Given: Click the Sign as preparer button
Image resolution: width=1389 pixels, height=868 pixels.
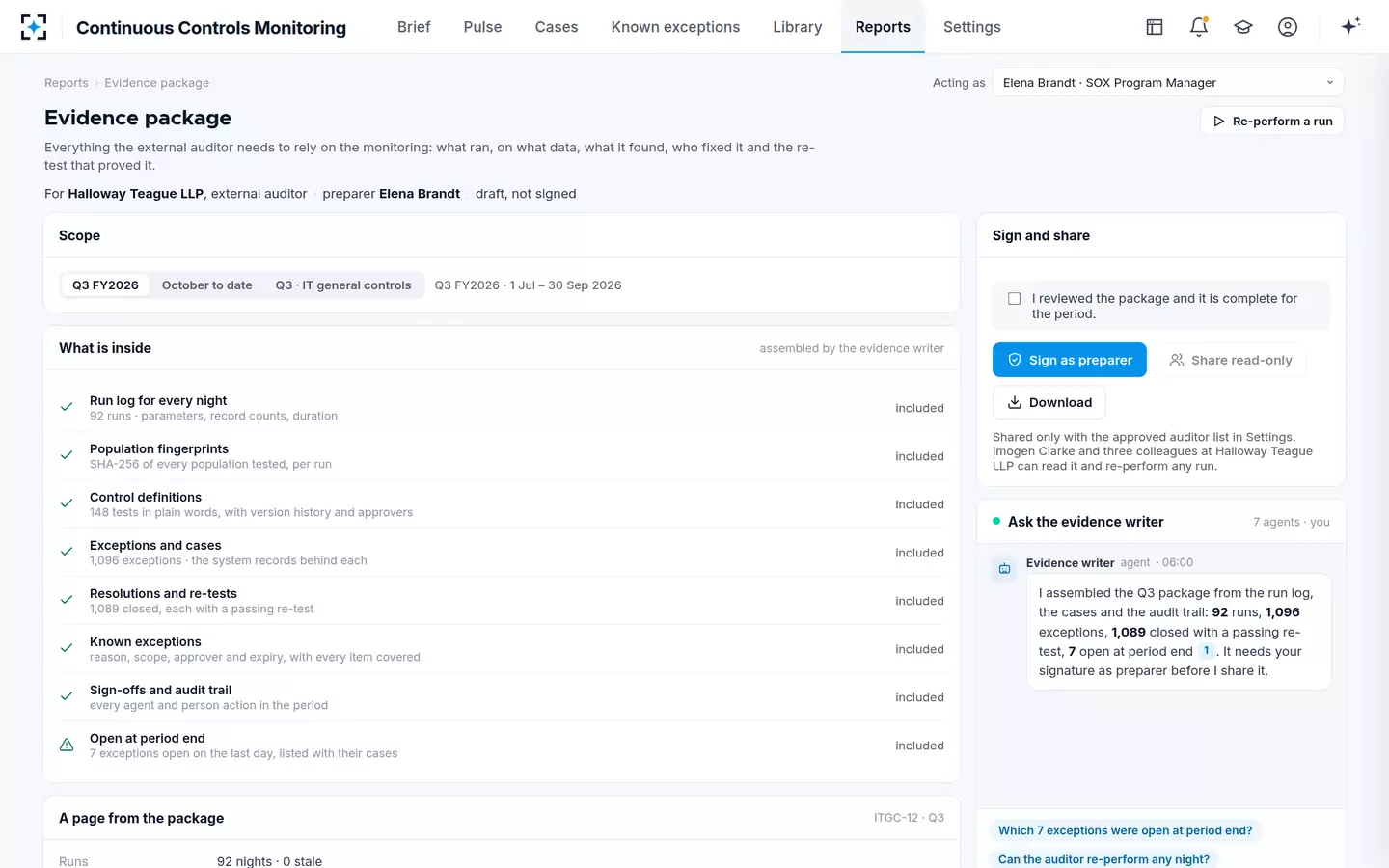Looking at the screenshot, I should [1070, 360].
